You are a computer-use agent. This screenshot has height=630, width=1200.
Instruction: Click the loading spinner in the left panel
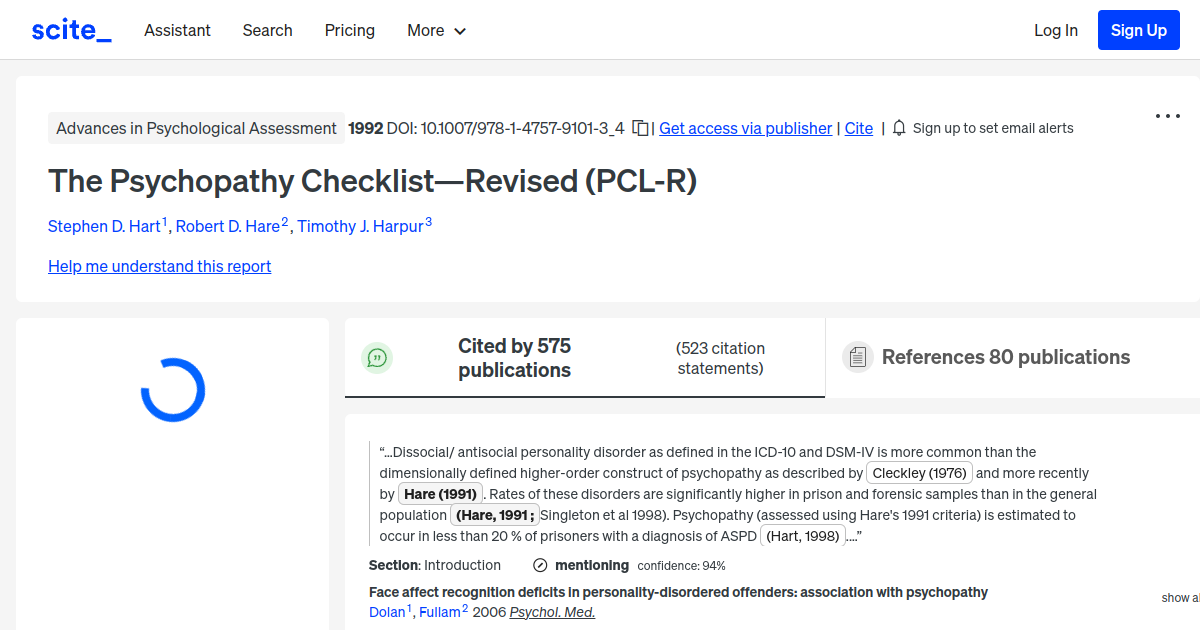173,389
